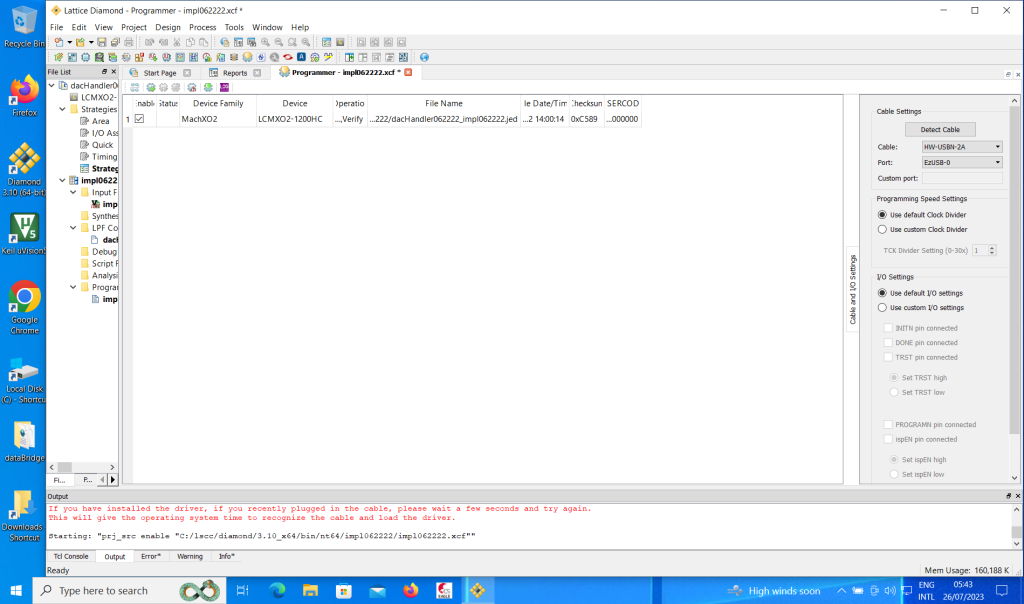Click the Detect Cable button
This screenshot has height=604, width=1024.
(940, 129)
